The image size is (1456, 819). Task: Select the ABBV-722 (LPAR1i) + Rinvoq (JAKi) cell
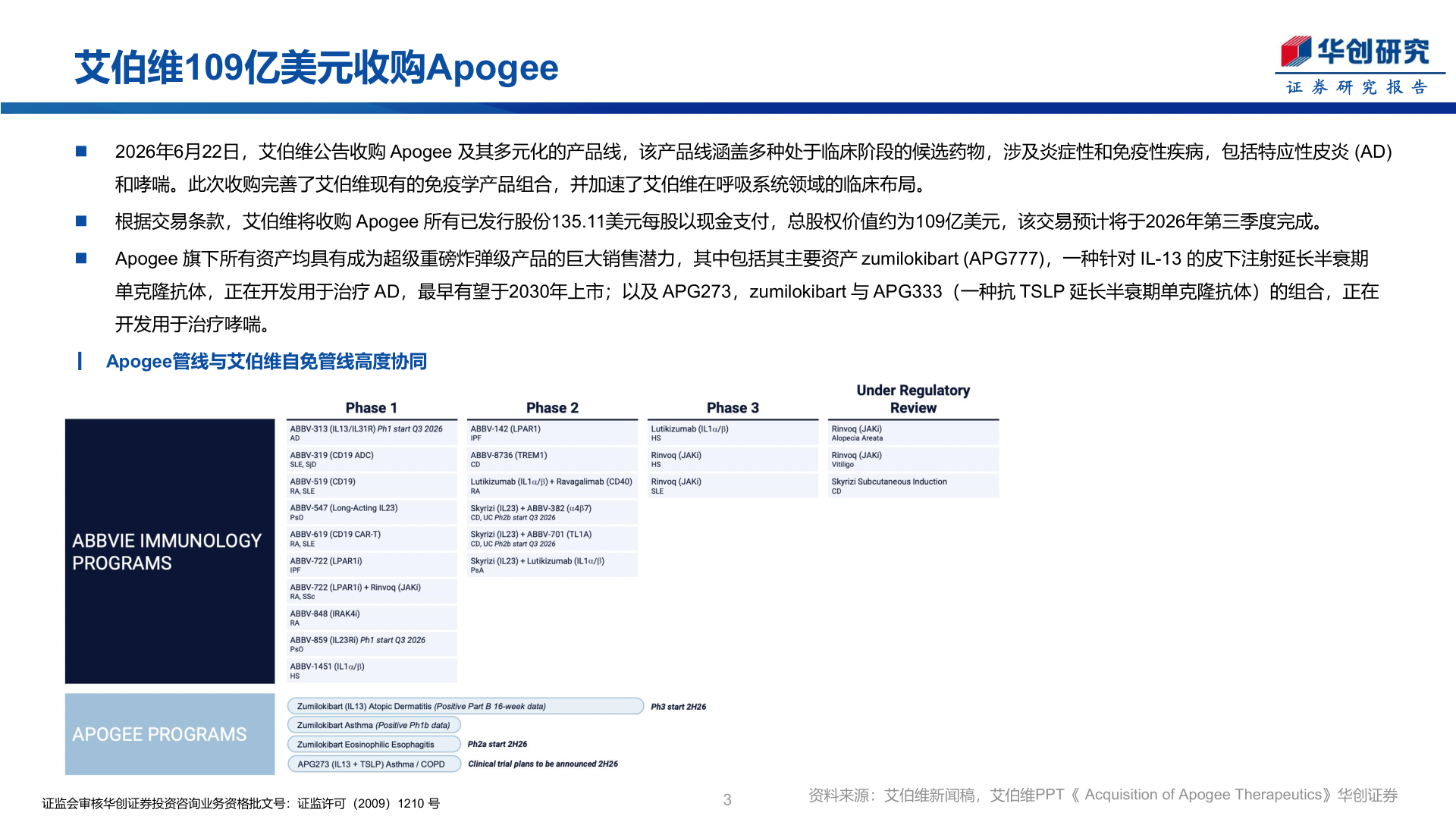click(372, 591)
